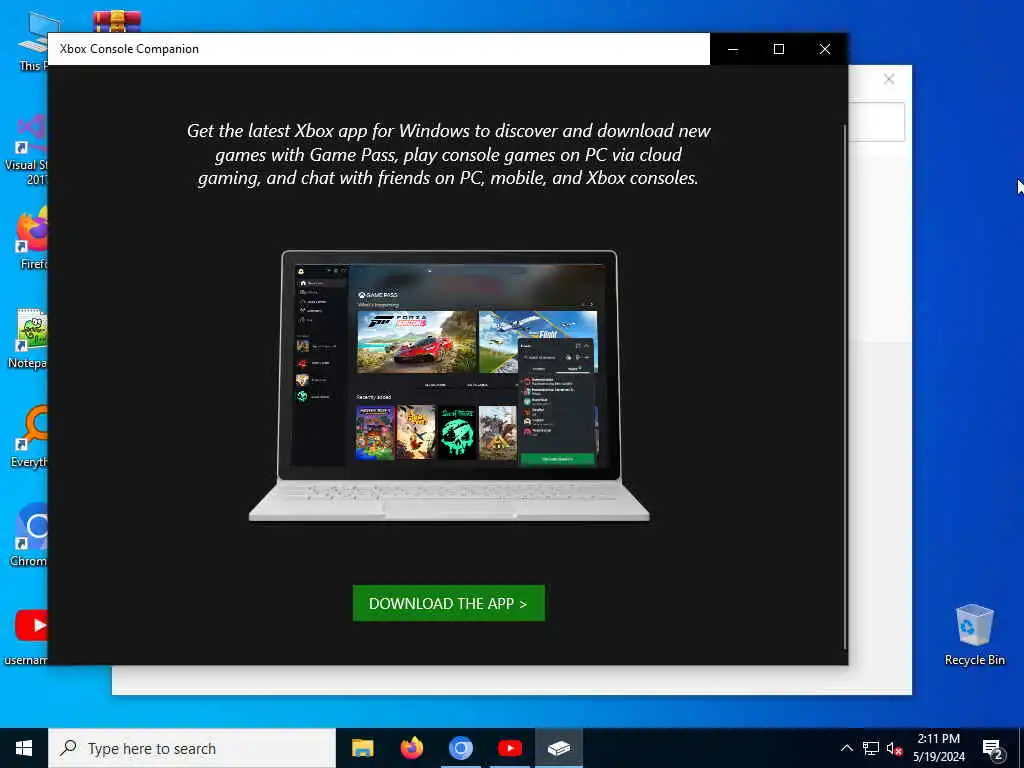Minimize the Xbox Console Companion window
This screenshot has height=768, width=1024.
tap(733, 49)
